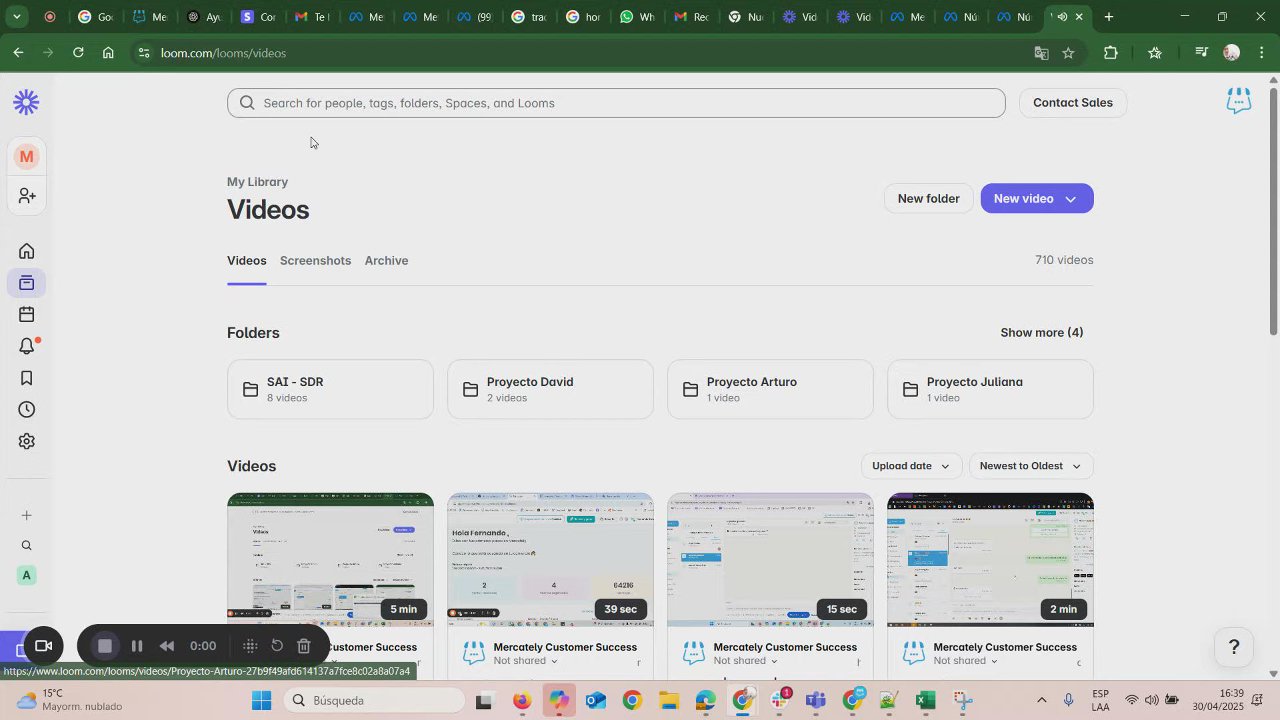Open Settings gear in sidebar
This screenshot has height=720, width=1280.
click(27, 441)
